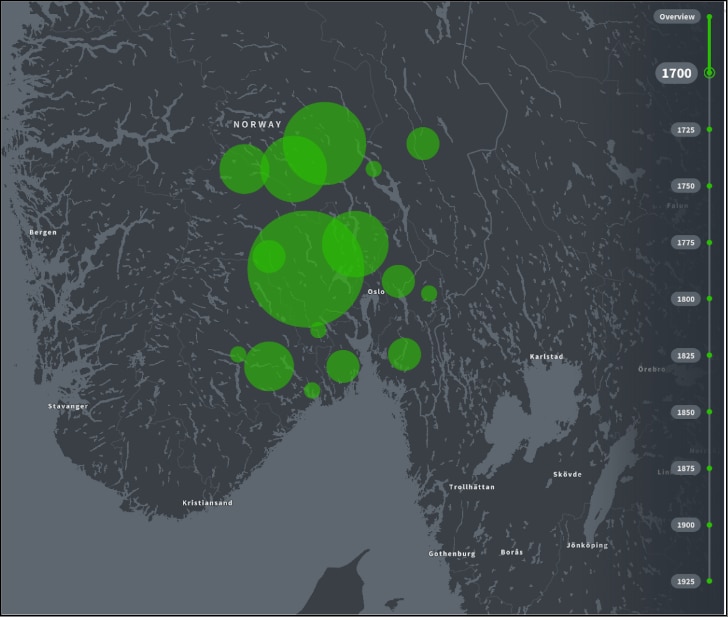Click the Kristiansand city label on the map
The image size is (728, 617).
[x=207, y=503]
